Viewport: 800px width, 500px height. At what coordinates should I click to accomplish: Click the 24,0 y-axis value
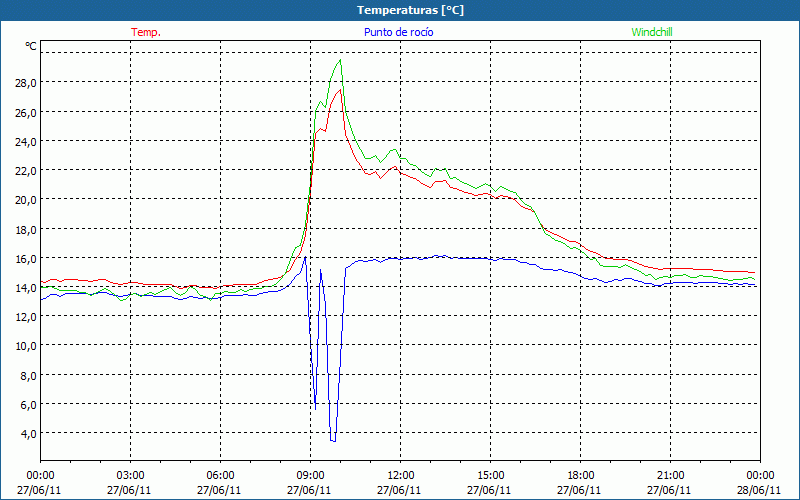(26, 142)
